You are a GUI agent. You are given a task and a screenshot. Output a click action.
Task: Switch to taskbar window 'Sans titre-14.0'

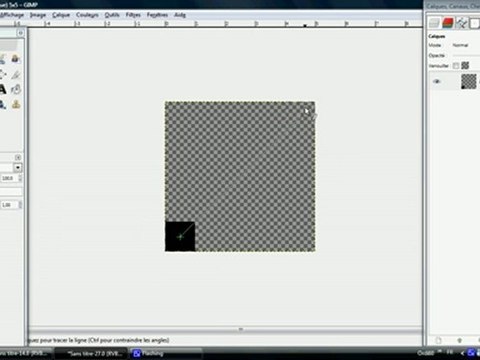[26, 353]
